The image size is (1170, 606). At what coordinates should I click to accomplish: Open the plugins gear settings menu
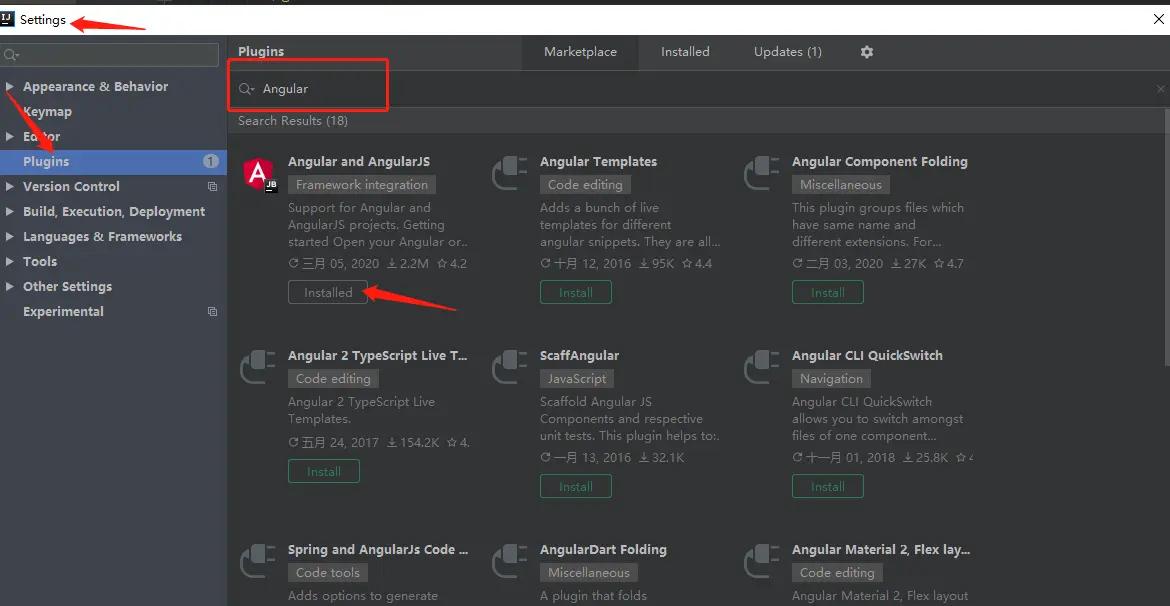click(866, 52)
